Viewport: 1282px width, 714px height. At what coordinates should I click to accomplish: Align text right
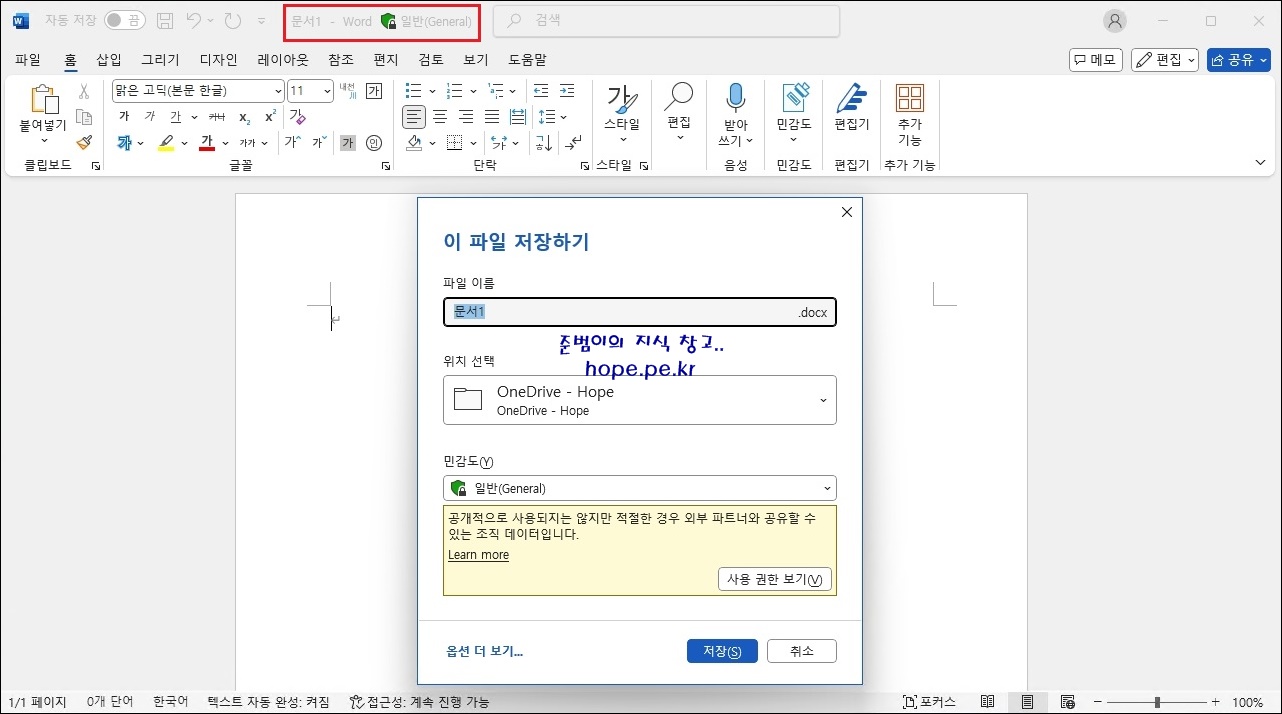[466, 117]
